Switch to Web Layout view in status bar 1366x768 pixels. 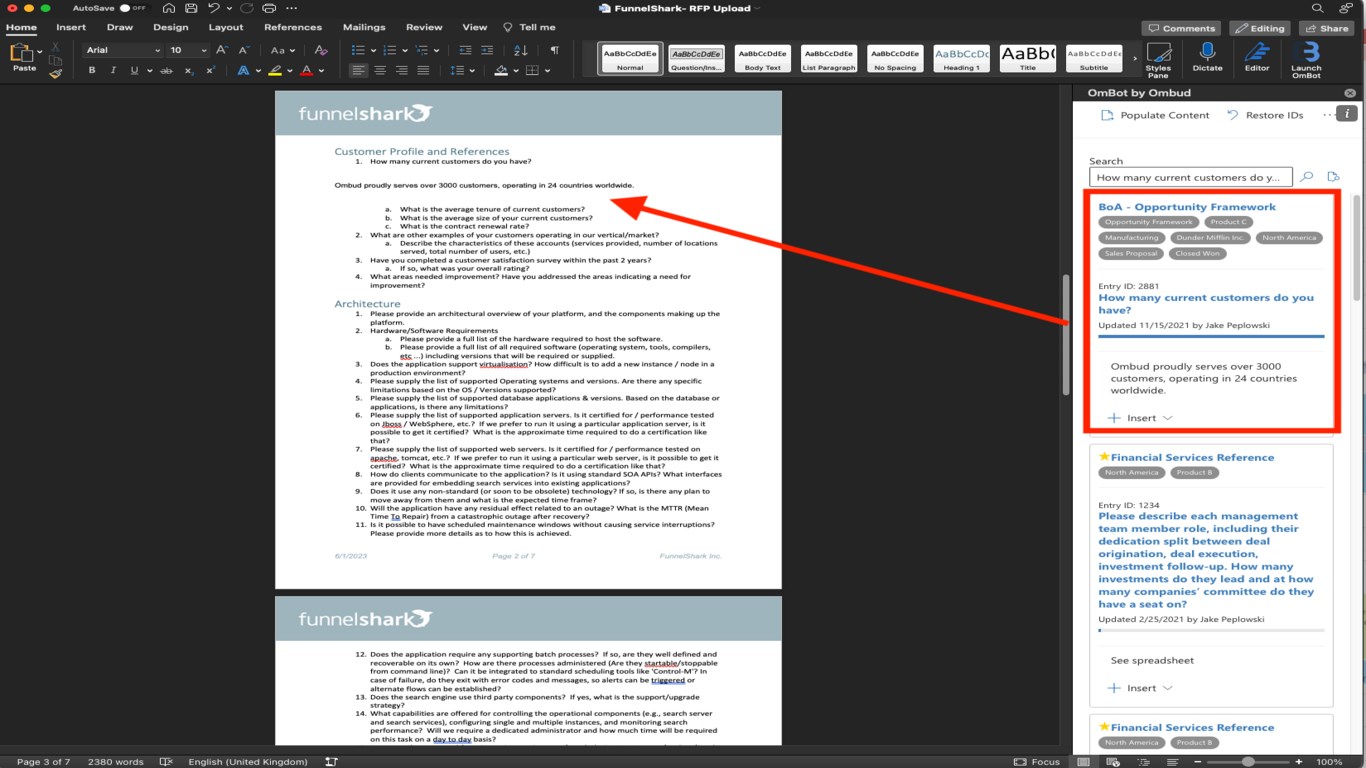(1112, 762)
